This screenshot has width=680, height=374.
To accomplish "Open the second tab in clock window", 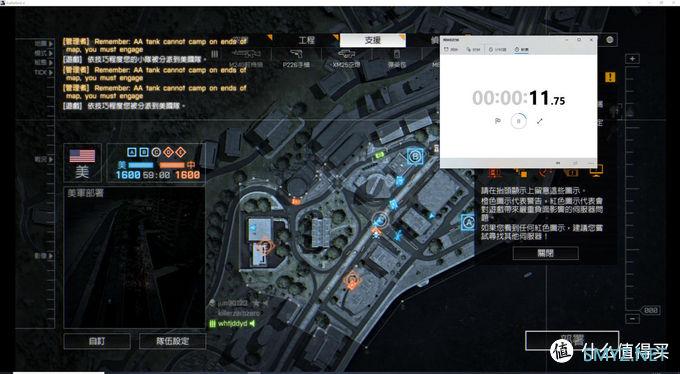I will coord(474,50).
